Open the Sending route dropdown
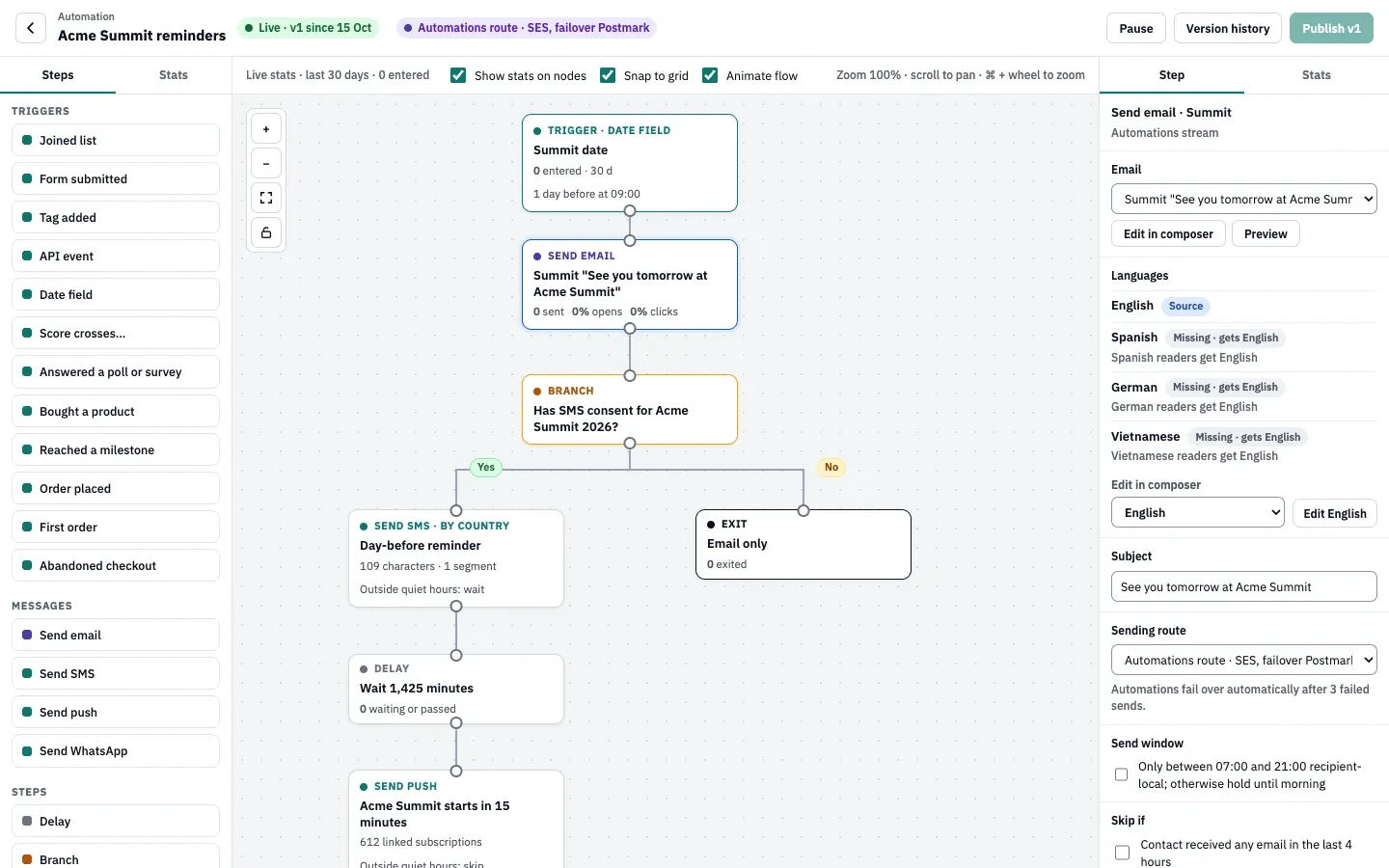Image resolution: width=1389 pixels, height=868 pixels. pyautogui.click(x=1243, y=660)
